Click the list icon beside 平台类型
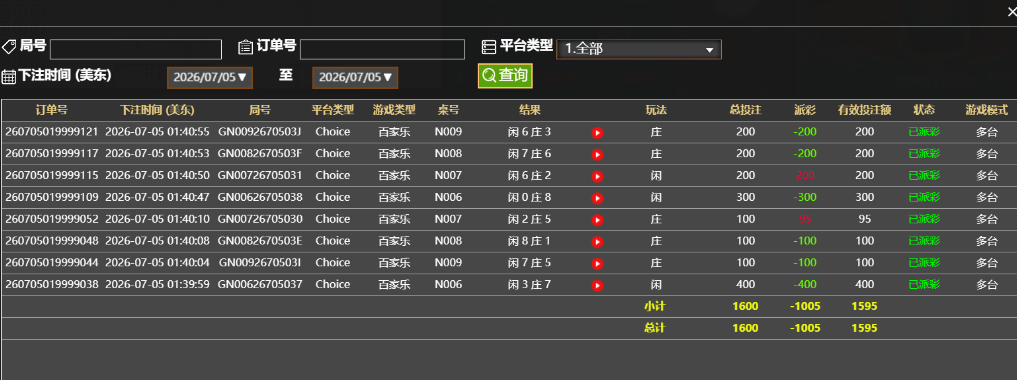1017x380 pixels. 488,47
